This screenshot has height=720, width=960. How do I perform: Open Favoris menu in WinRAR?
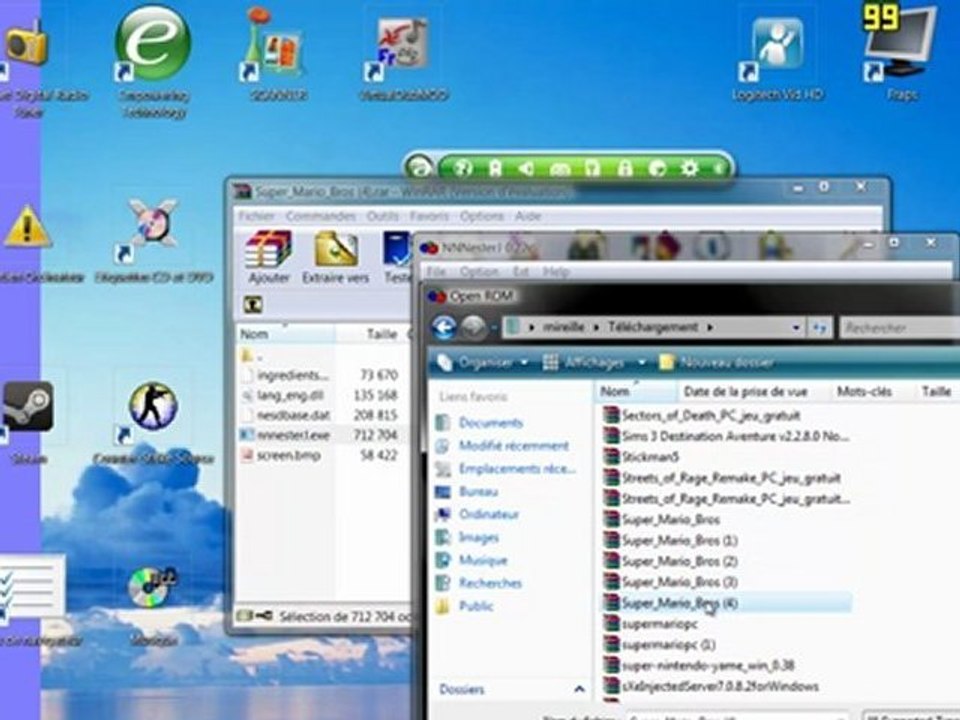pos(429,216)
